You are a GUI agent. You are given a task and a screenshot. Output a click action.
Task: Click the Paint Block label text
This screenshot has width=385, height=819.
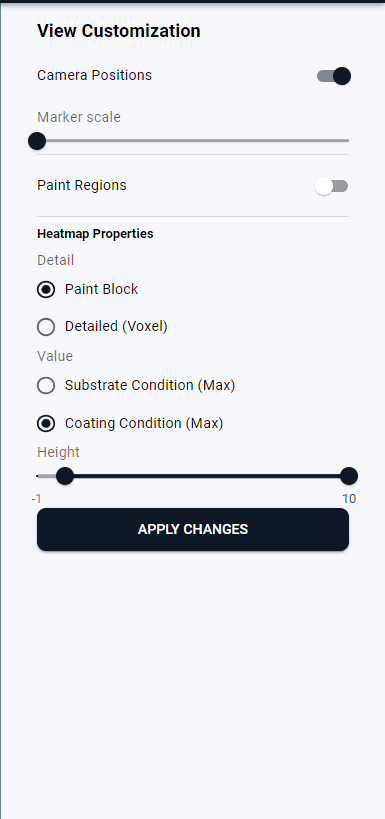(x=101, y=289)
